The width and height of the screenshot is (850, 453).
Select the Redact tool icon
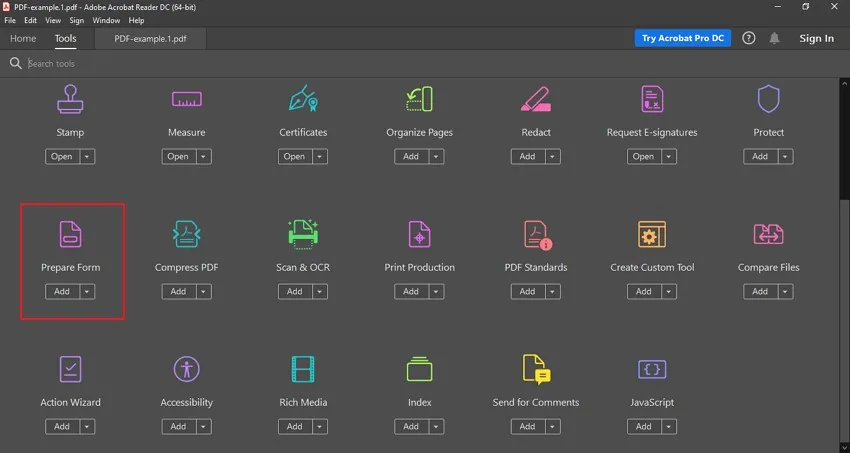[536, 99]
